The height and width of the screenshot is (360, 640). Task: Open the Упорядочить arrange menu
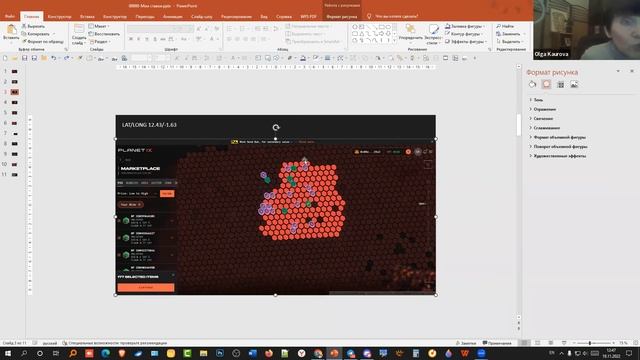[x=411, y=33]
